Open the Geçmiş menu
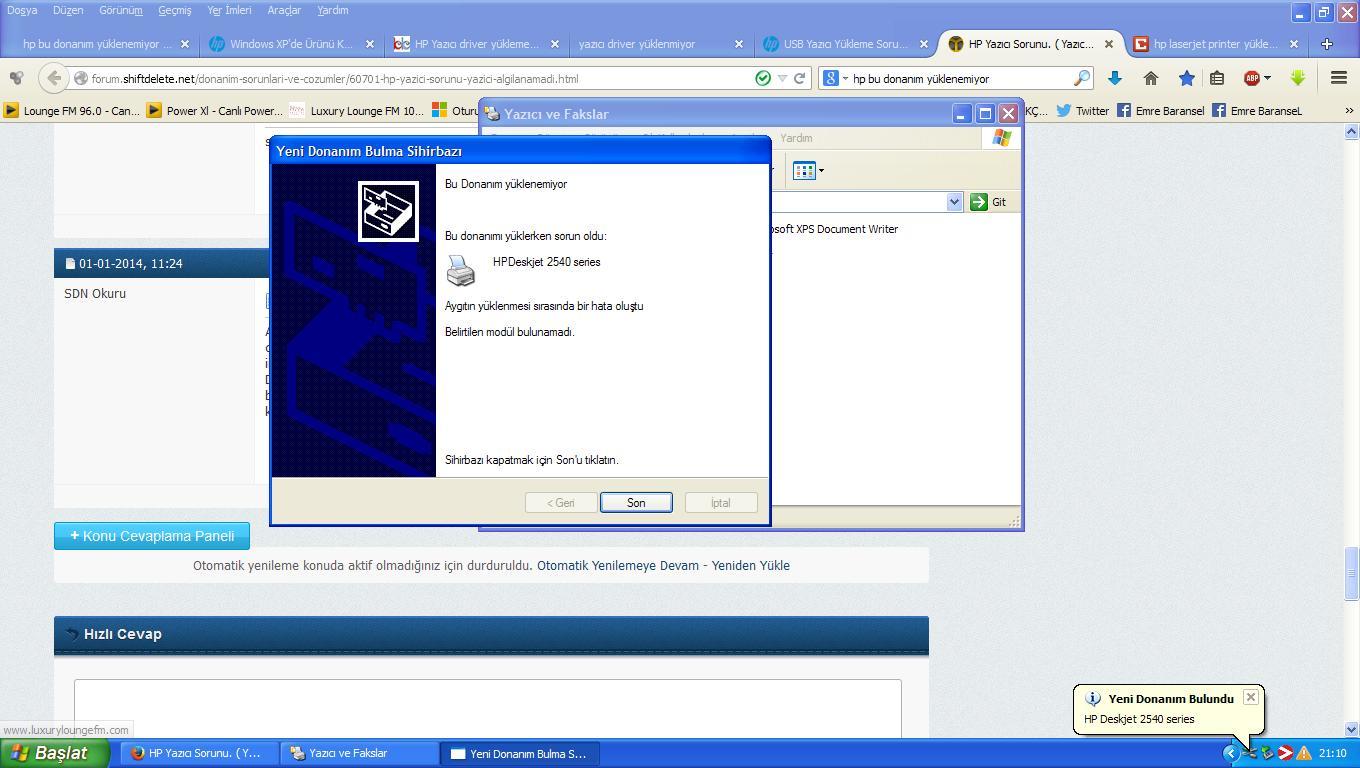Image resolution: width=1360 pixels, height=768 pixels. [x=174, y=10]
